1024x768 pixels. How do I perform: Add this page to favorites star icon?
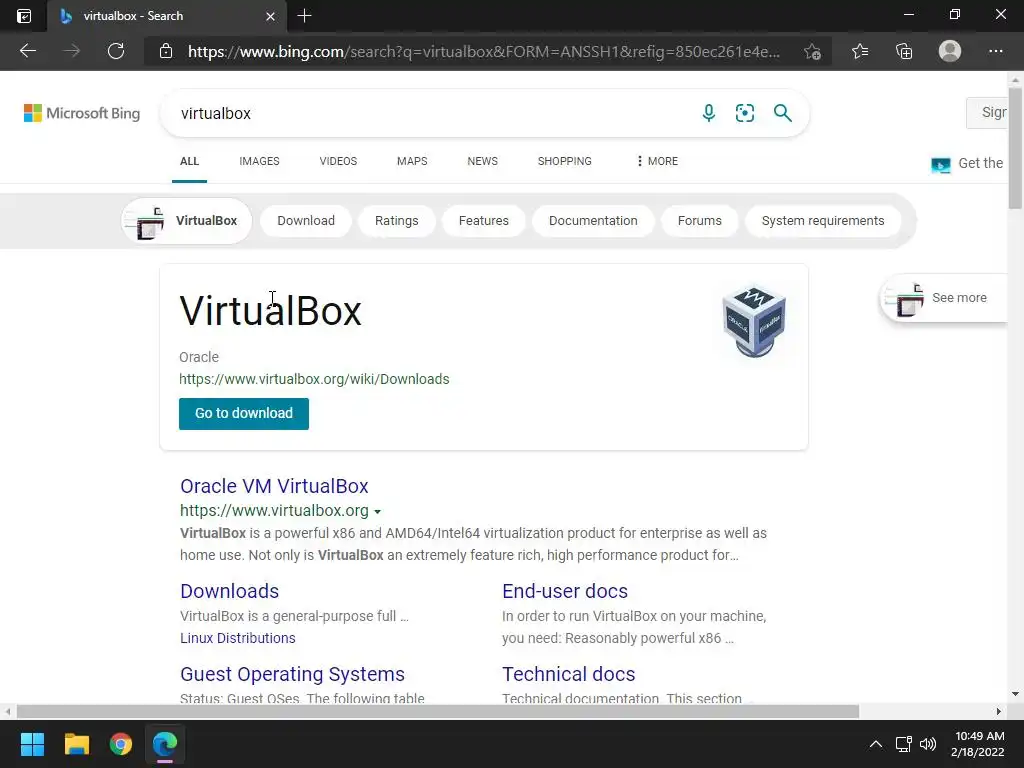[812, 51]
